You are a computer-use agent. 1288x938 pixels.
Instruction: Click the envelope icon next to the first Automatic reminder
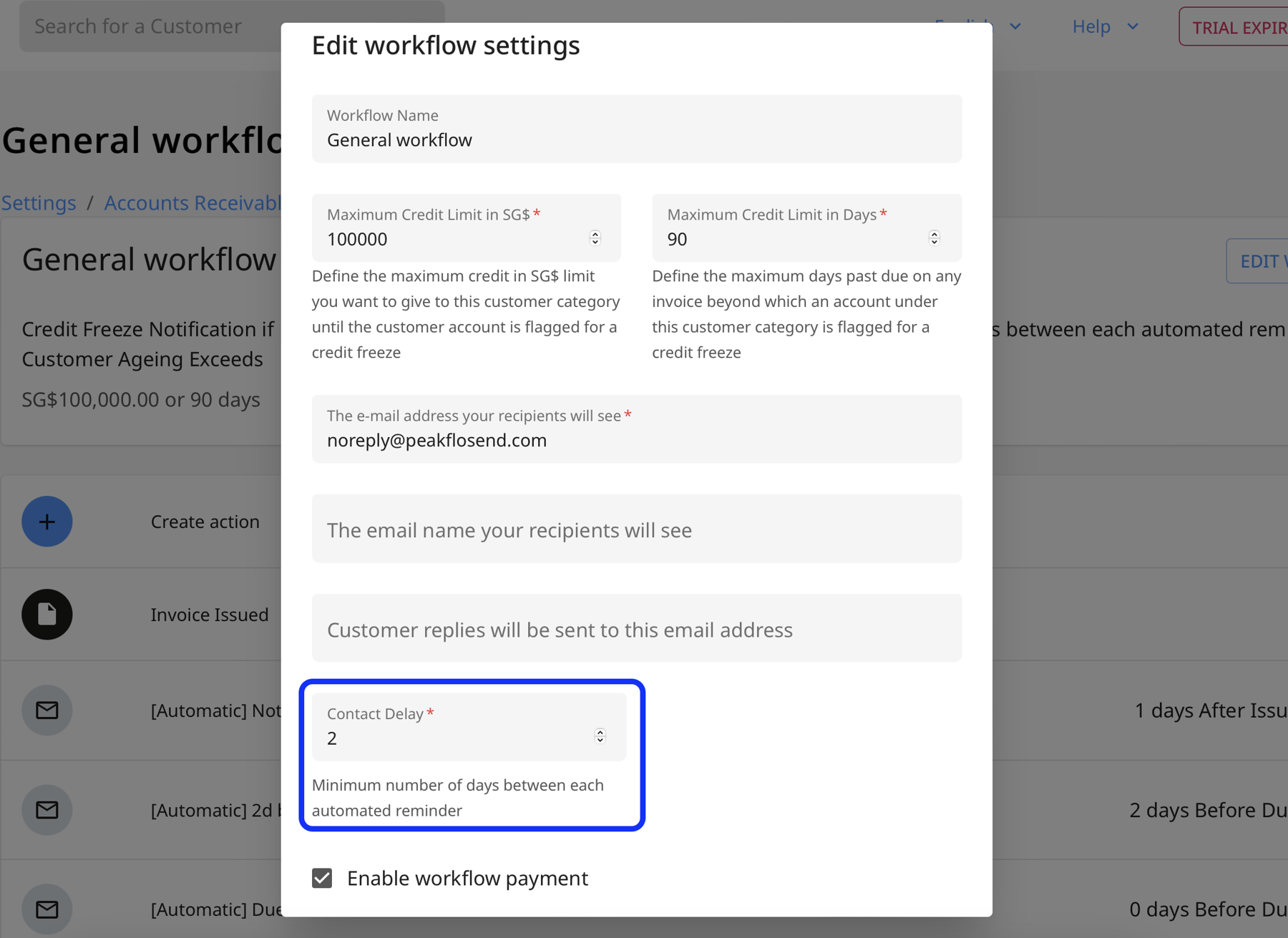tap(47, 710)
